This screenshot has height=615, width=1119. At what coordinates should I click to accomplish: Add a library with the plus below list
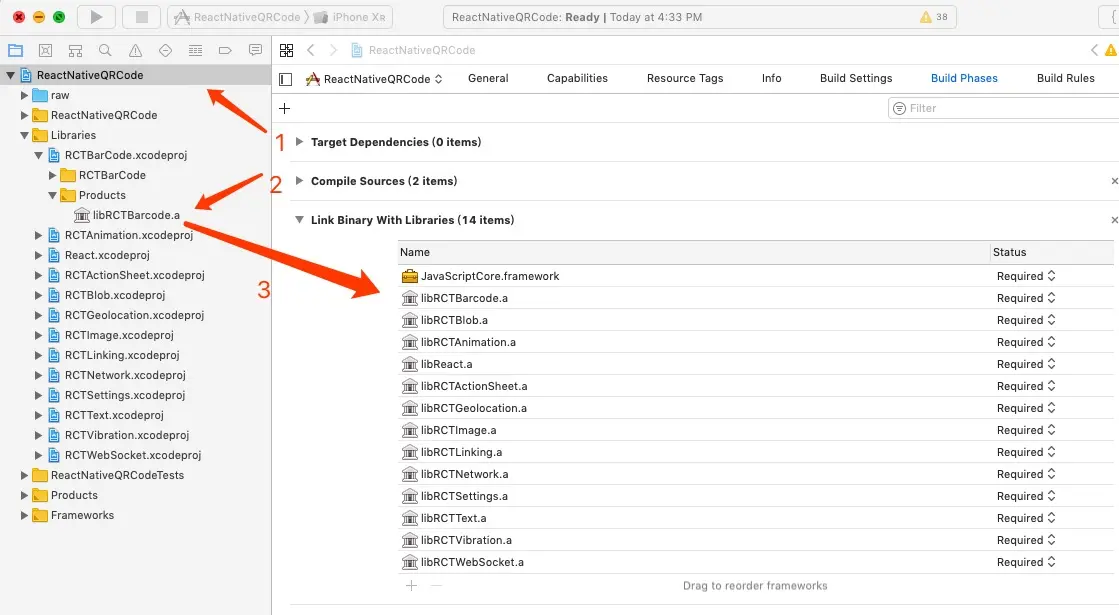tap(411, 586)
